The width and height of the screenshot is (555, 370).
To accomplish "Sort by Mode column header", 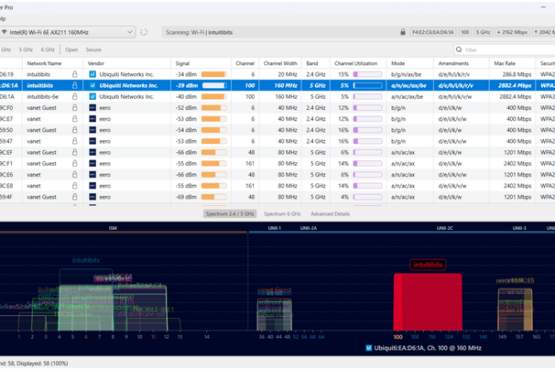I will 398,63.
